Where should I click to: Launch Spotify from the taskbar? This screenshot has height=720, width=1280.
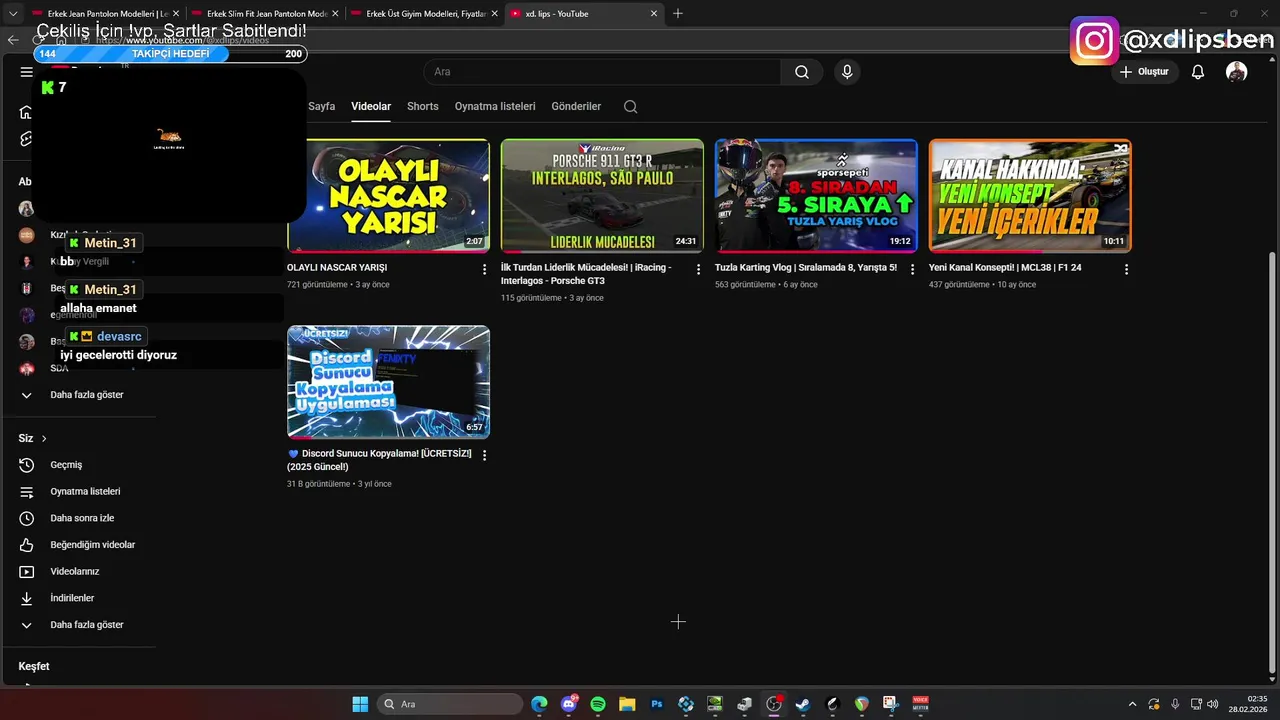click(x=598, y=704)
